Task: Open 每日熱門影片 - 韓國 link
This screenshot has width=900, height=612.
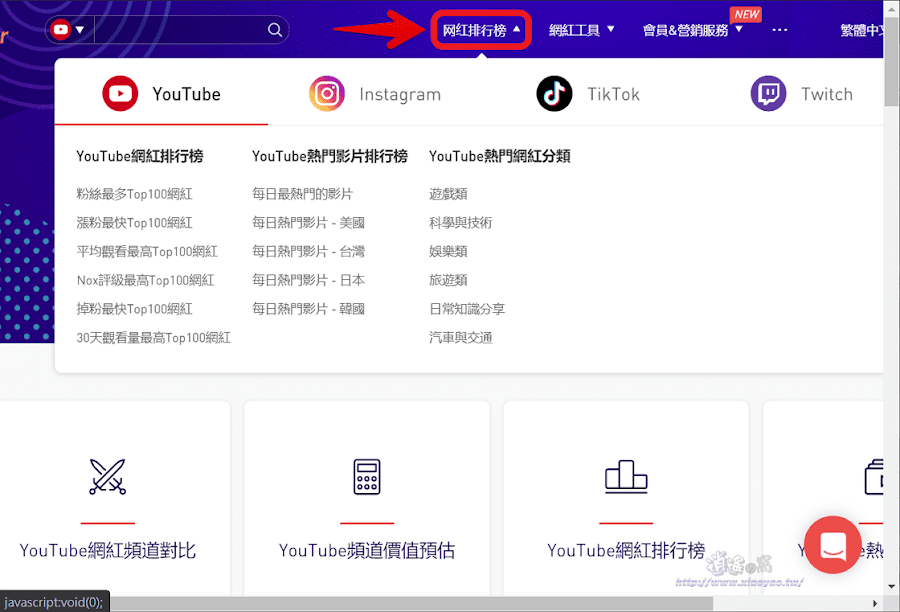Action: coord(308,309)
